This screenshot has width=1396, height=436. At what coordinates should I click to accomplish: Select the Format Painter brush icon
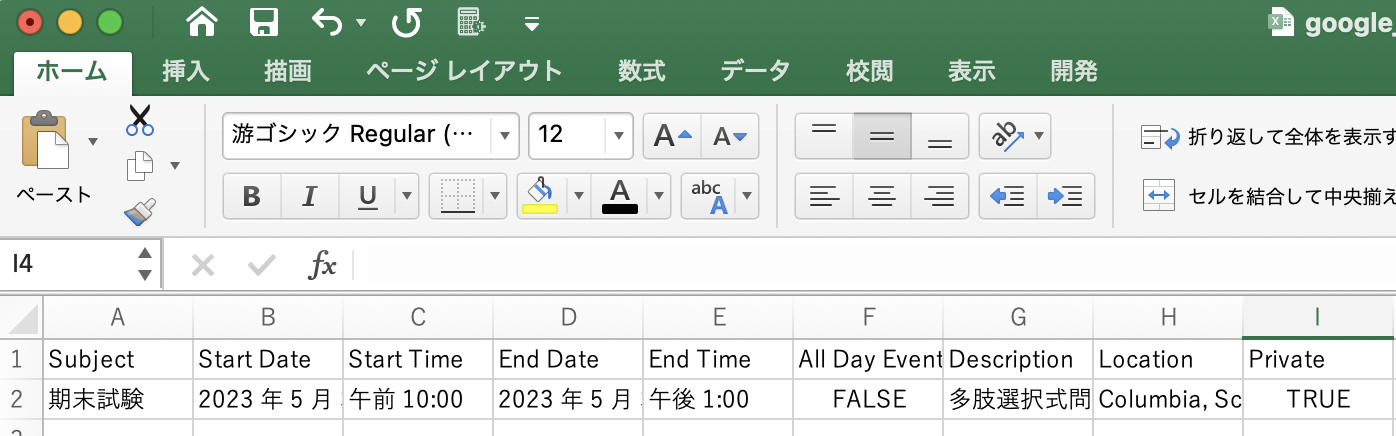[x=140, y=212]
